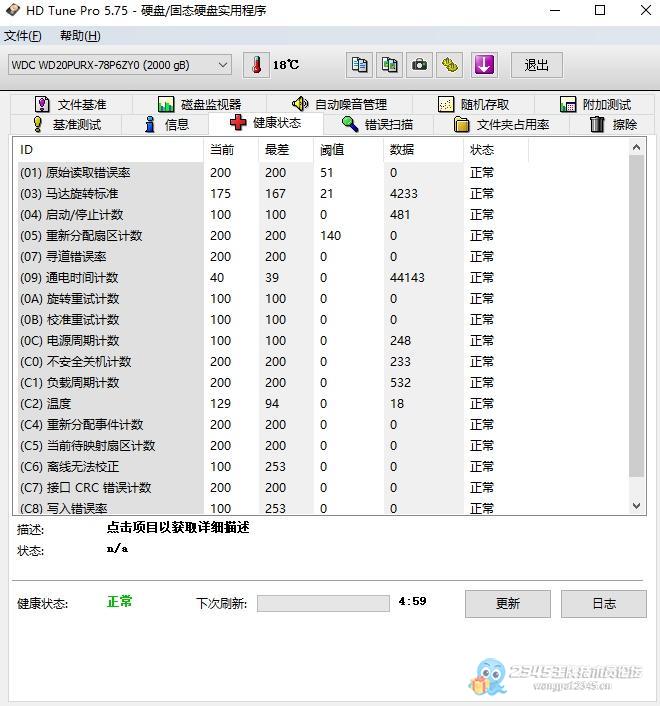Image resolution: width=660 pixels, height=706 pixels.
Task: Click the 日志 log button
Action: [603, 603]
